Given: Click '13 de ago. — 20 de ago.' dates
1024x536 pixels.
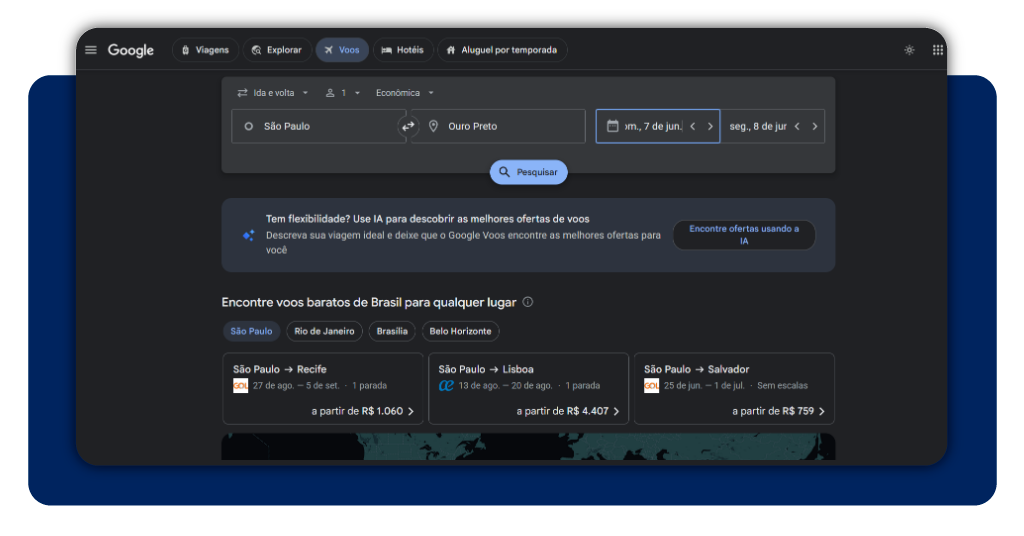Looking at the screenshot, I should tap(505, 386).
